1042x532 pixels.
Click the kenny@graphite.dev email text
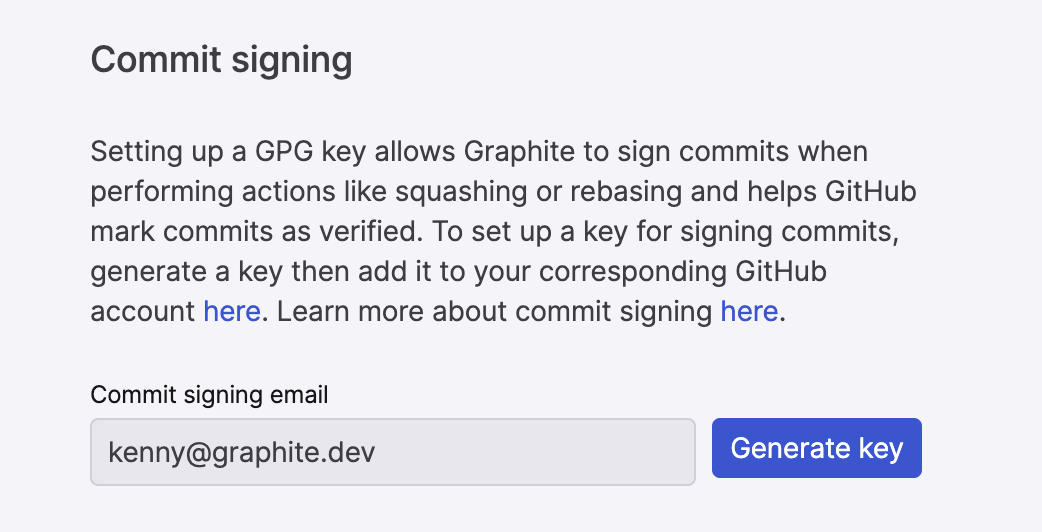click(242, 452)
